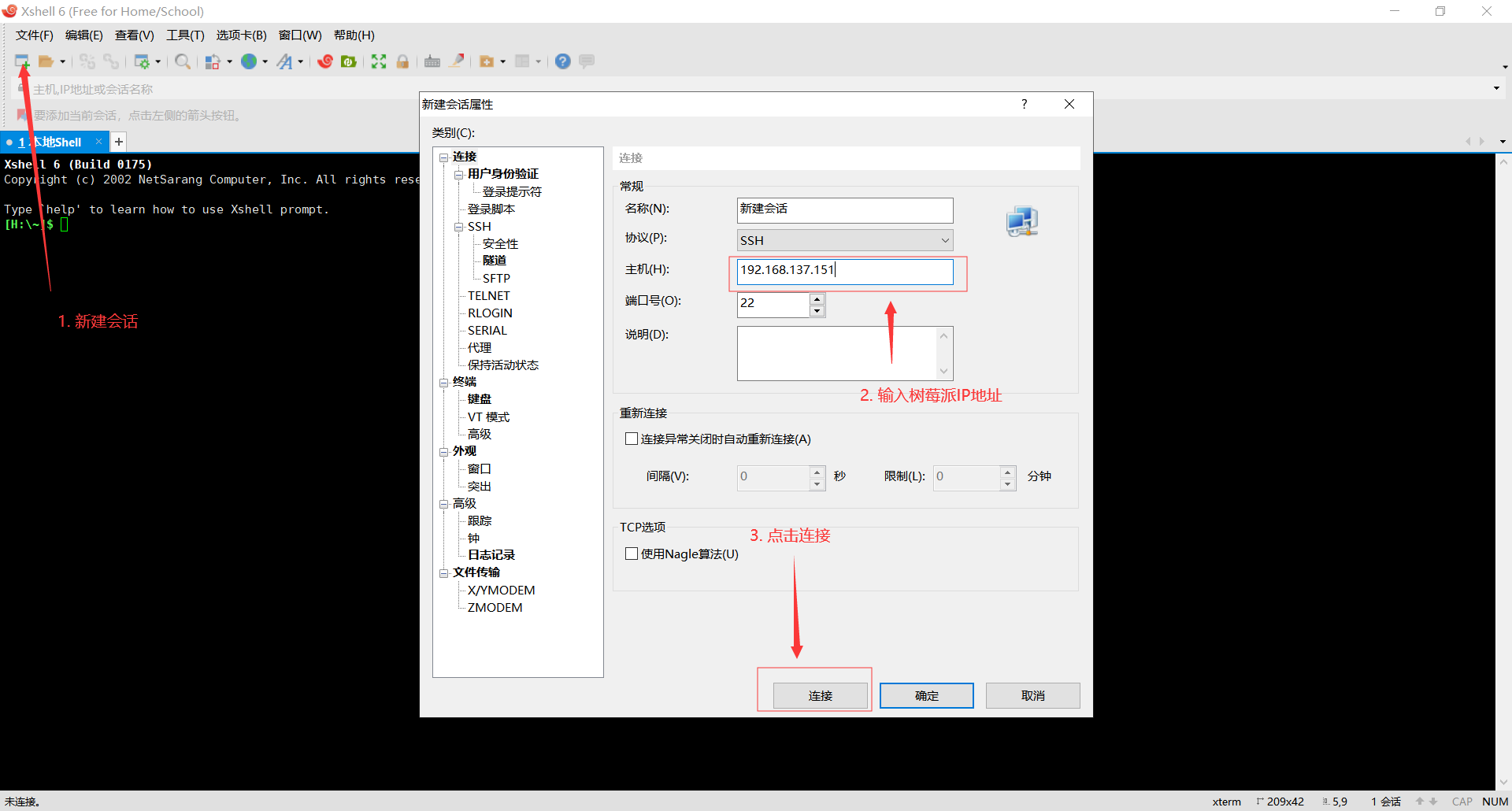The width and height of the screenshot is (1512, 811).
Task: Select SFTP in category tree
Action: point(496,278)
